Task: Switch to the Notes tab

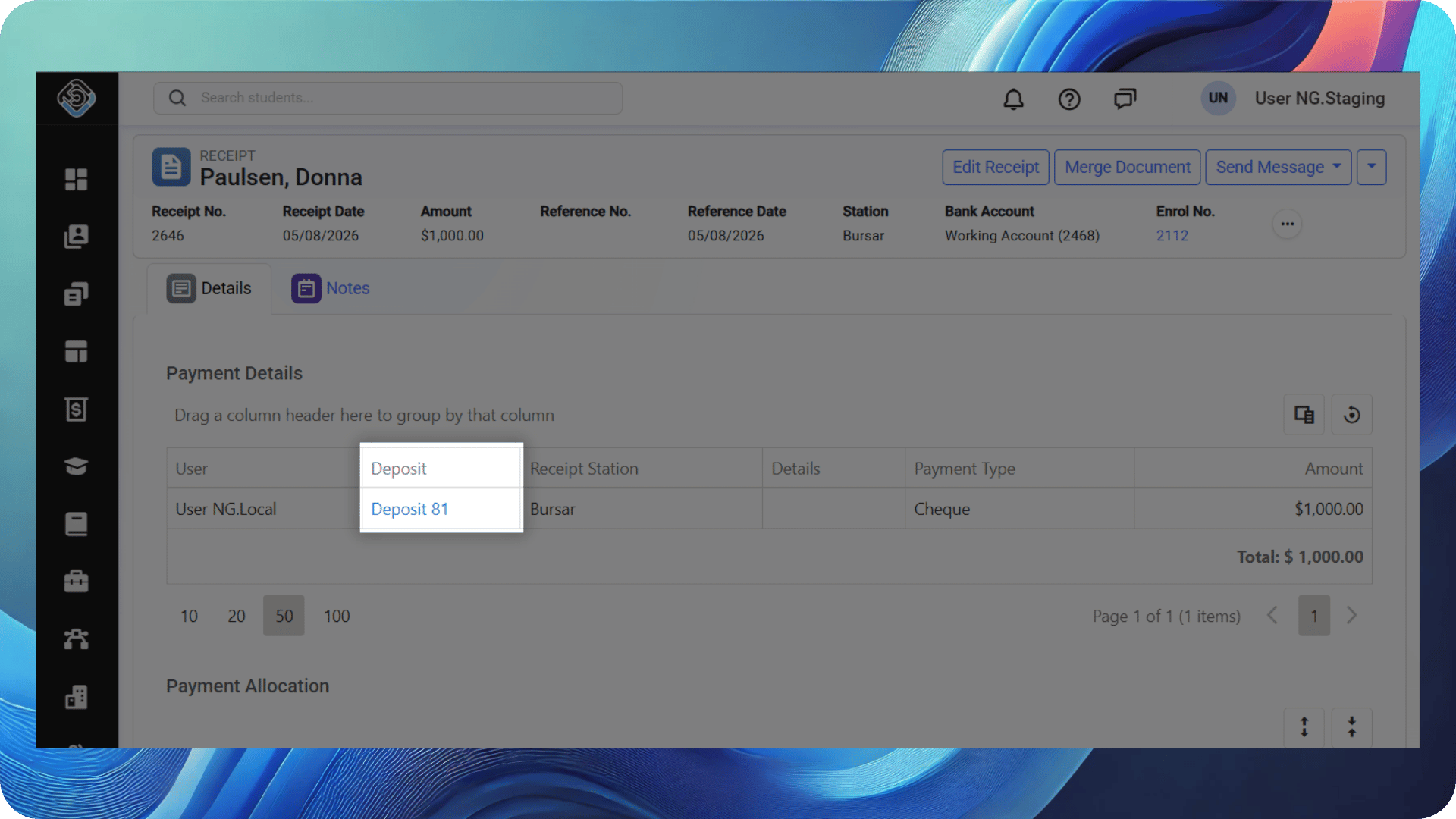Action: click(331, 288)
